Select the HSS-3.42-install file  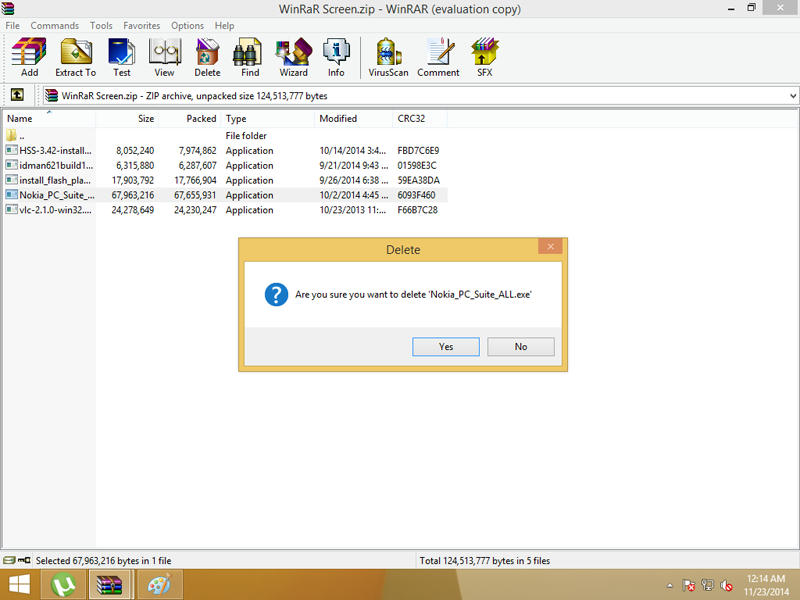[x=49, y=151]
